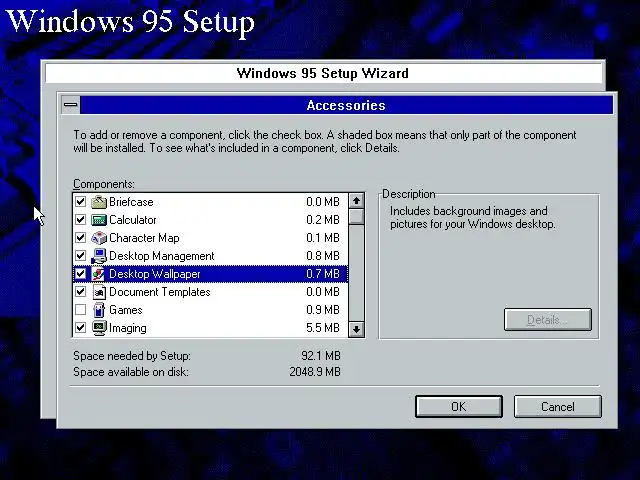Open the Accessories dialog control menu box
640x480 pixels.
coord(71,105)
